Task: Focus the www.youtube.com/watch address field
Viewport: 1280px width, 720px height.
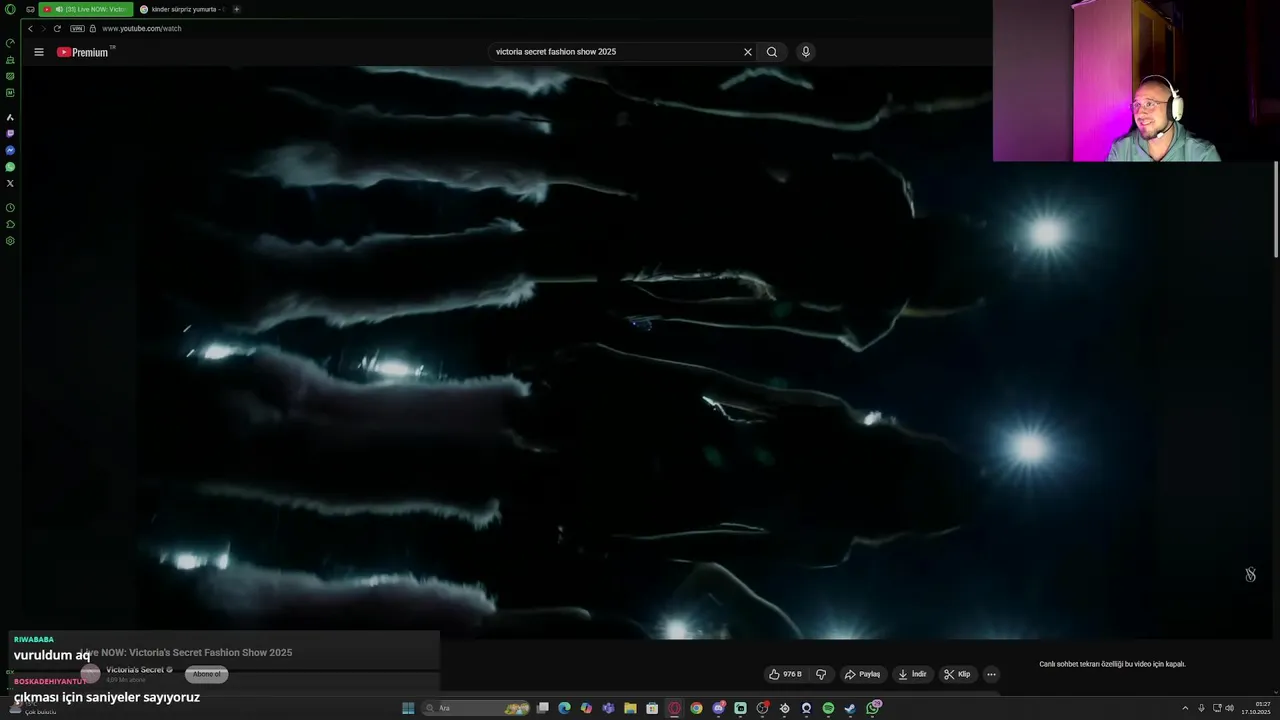Action: coord(141,28)
